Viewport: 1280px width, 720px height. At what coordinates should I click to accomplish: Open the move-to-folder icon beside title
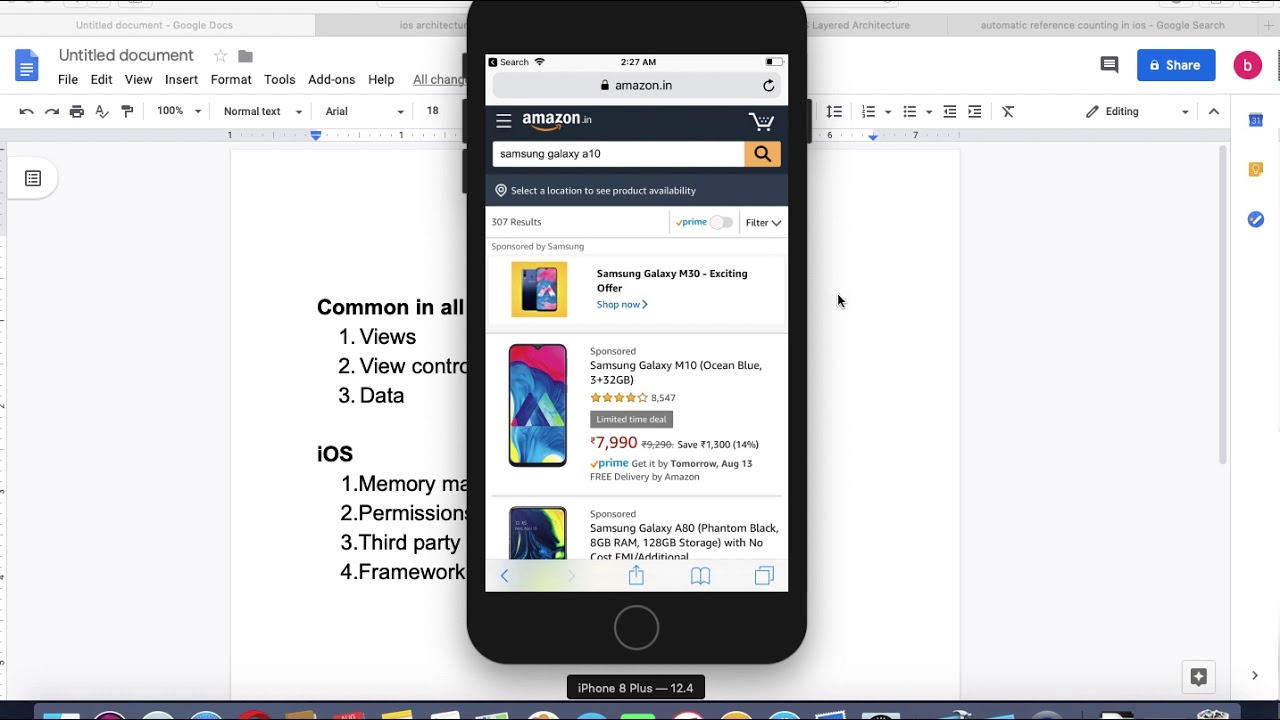click(246, 56)
